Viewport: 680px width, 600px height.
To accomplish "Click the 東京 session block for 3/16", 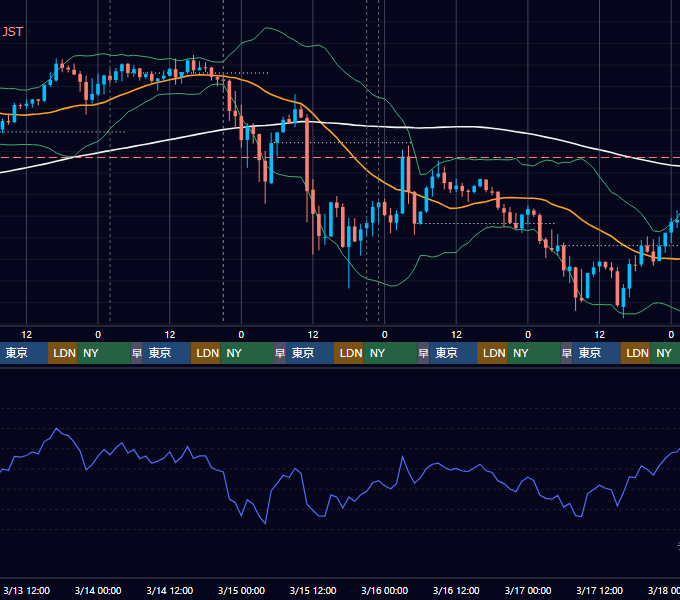I will [453, 353].
